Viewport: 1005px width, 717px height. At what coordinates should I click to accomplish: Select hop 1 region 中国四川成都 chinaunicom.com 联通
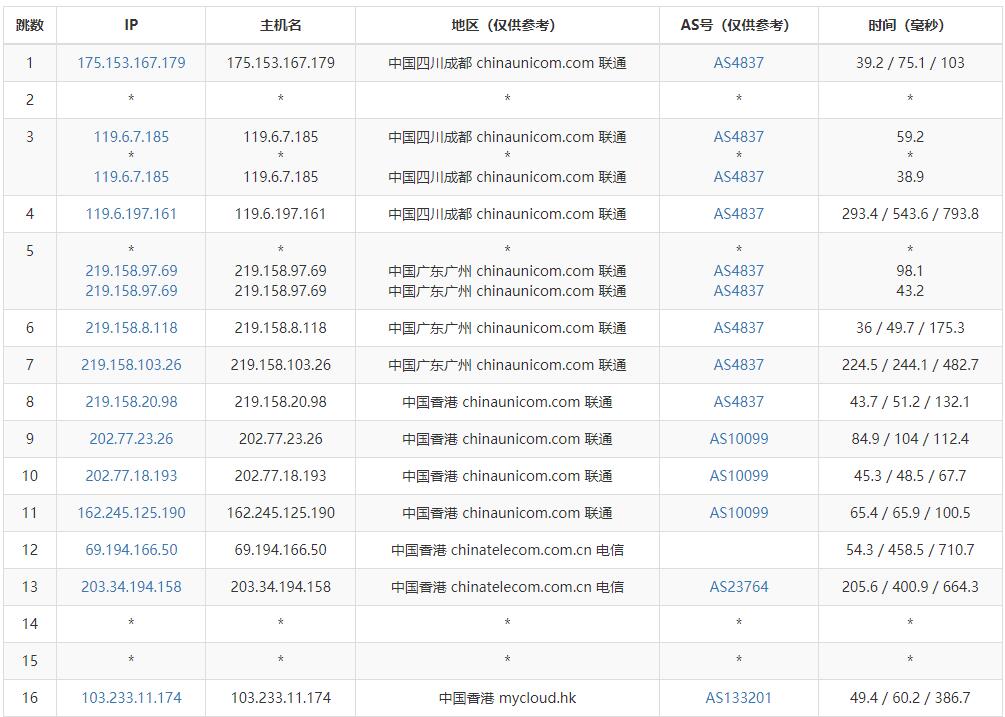point(507,63)
